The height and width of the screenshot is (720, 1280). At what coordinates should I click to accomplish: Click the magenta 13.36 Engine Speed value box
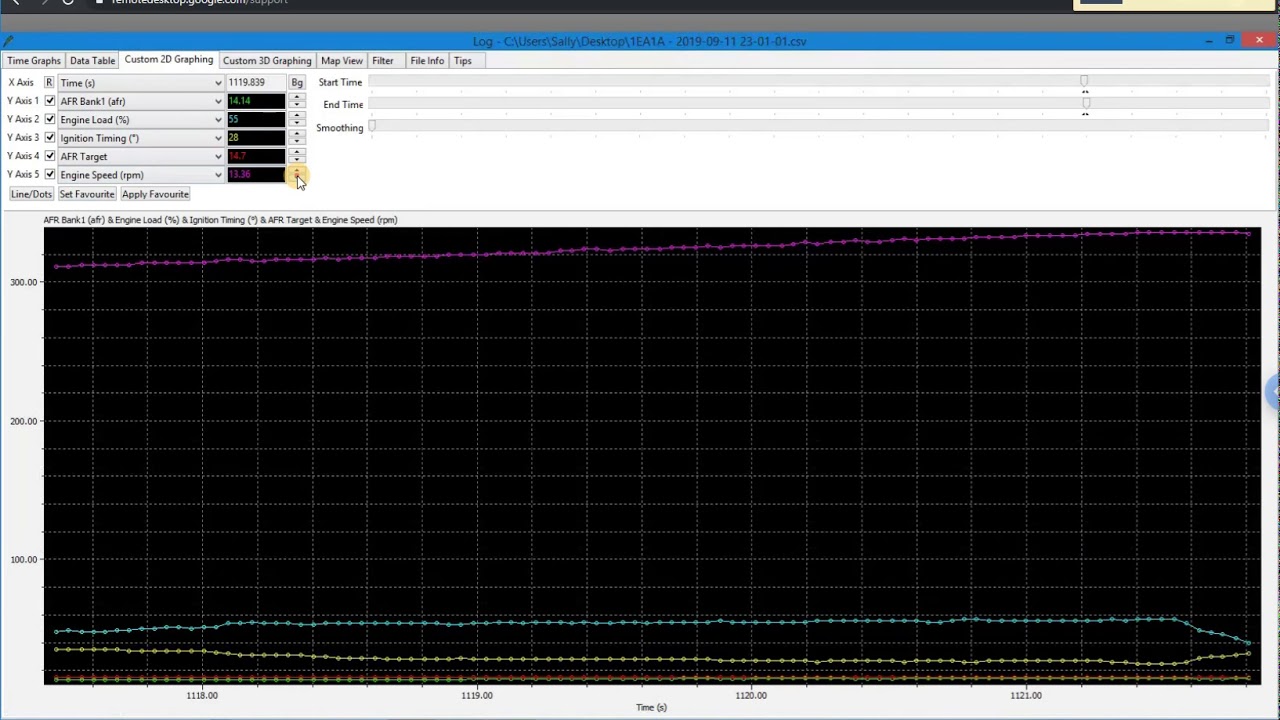point(256,174)
